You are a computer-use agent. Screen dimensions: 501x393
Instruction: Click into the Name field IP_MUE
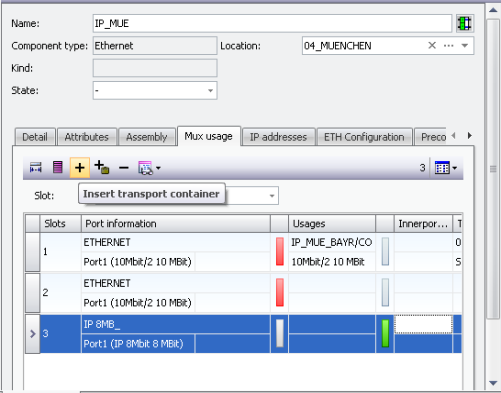pyautogui.click(x=272, y=23)
